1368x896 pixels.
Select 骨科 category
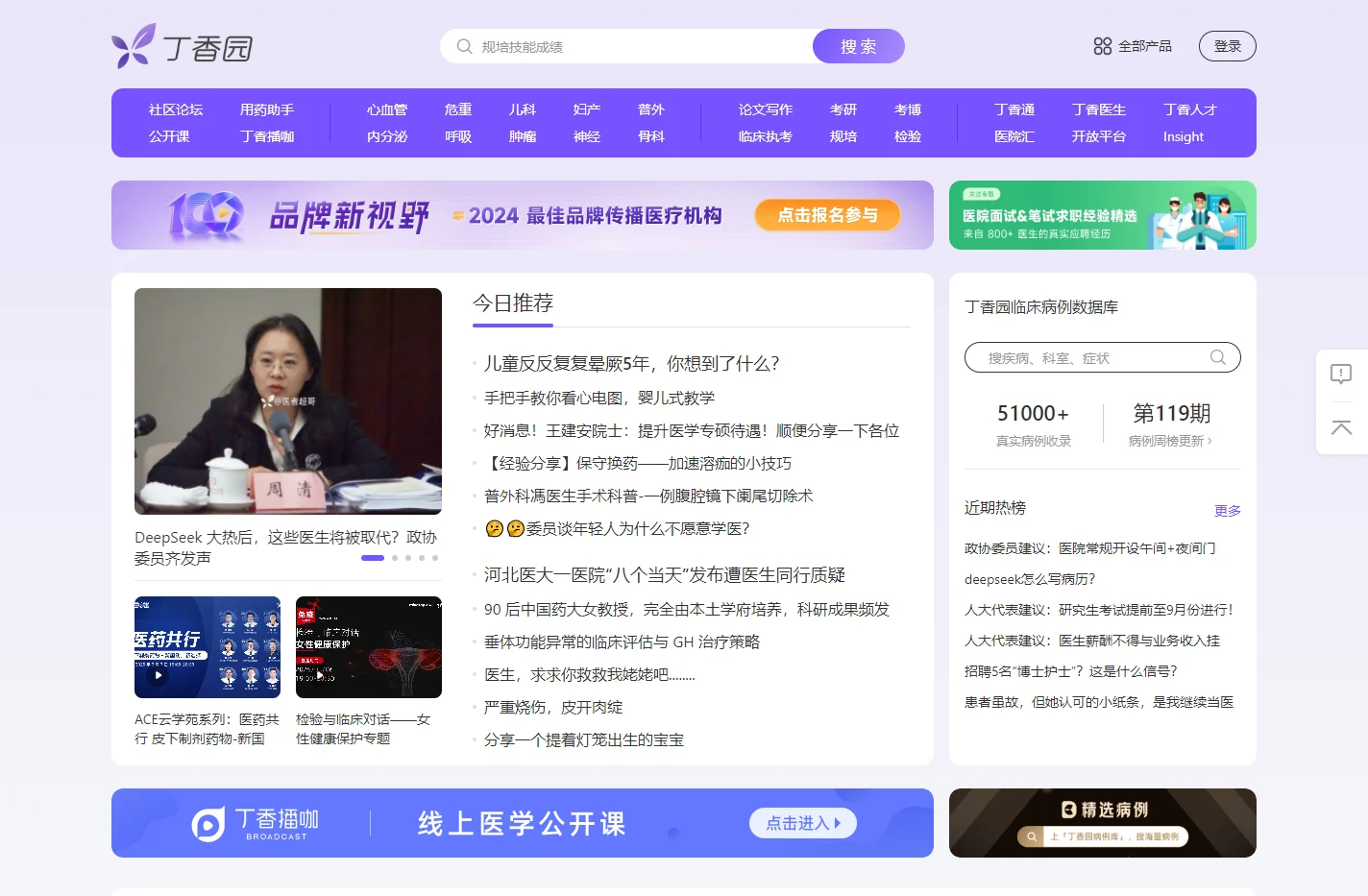point(651,136)
